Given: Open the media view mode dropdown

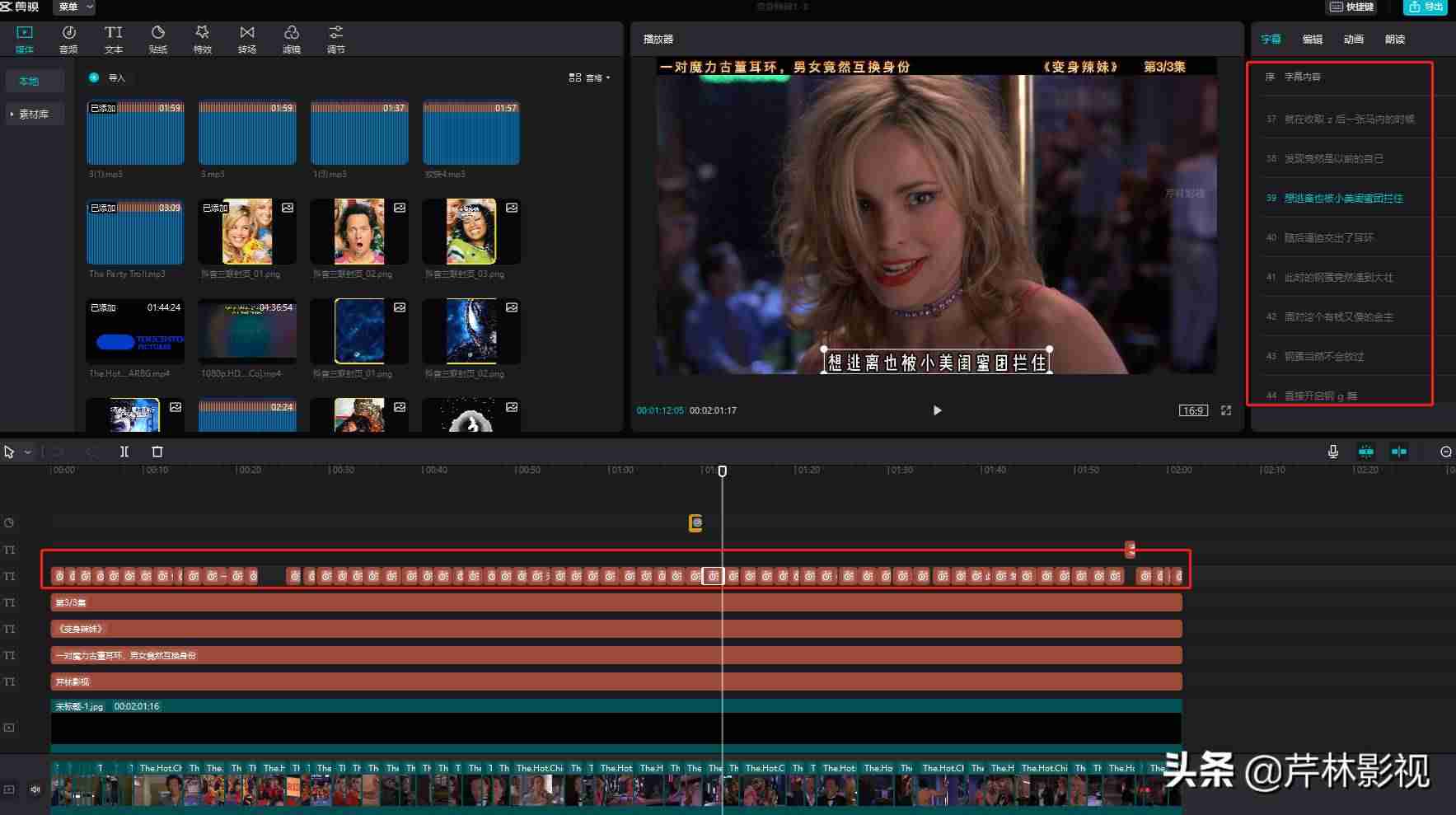Looking at the screenshot, I should [589, 77].
